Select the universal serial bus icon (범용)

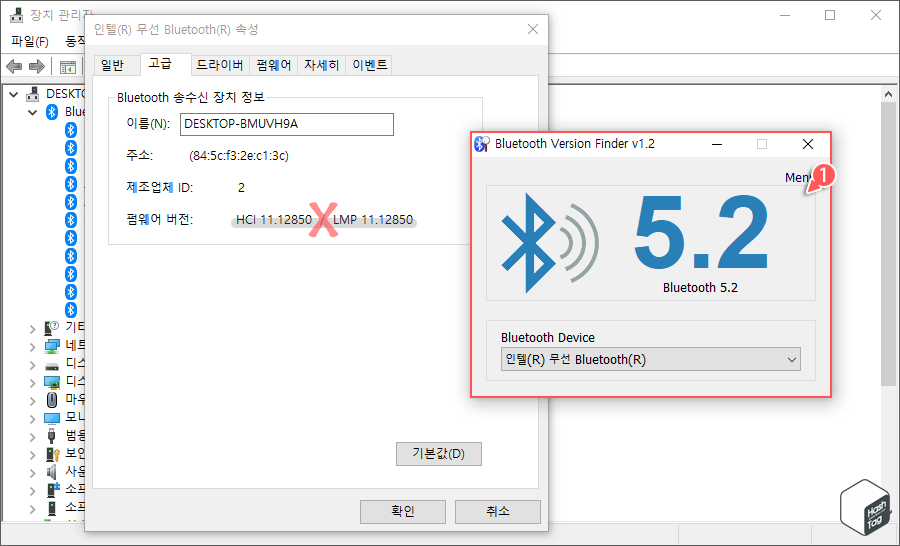[x=52, y=436]
